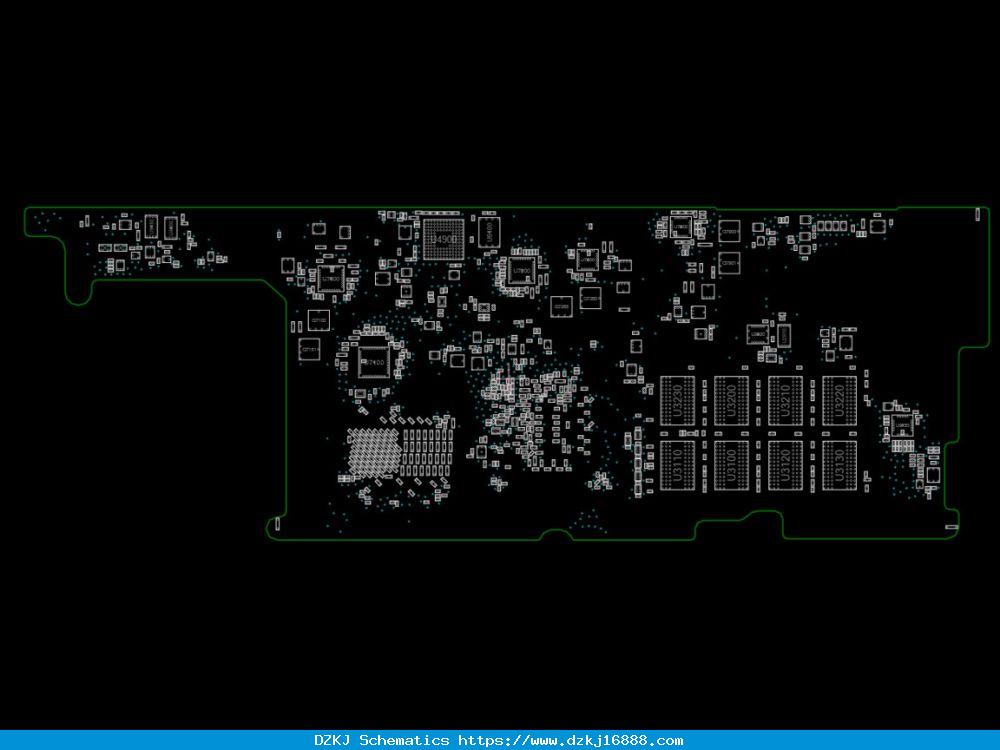Select the U3110 memory chip footprint
The height and width of the screenshot is (750, 1000).
pyautogui.click(x=677, y=466)
